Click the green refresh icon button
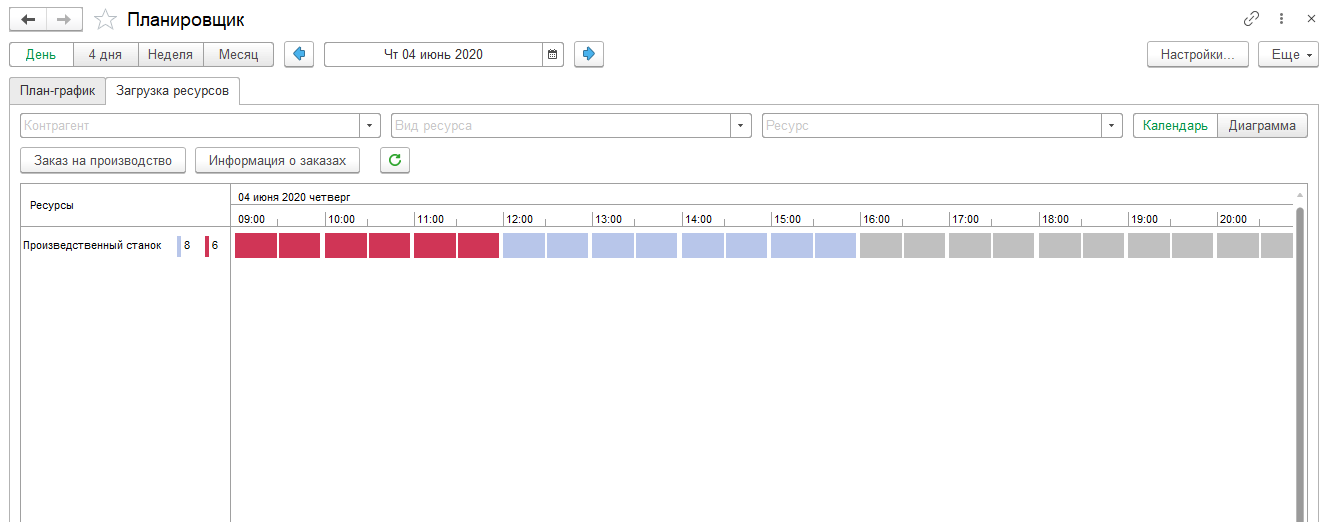Screen dimensions: 1326x522 pyautogui.click(x=395, y=160)
